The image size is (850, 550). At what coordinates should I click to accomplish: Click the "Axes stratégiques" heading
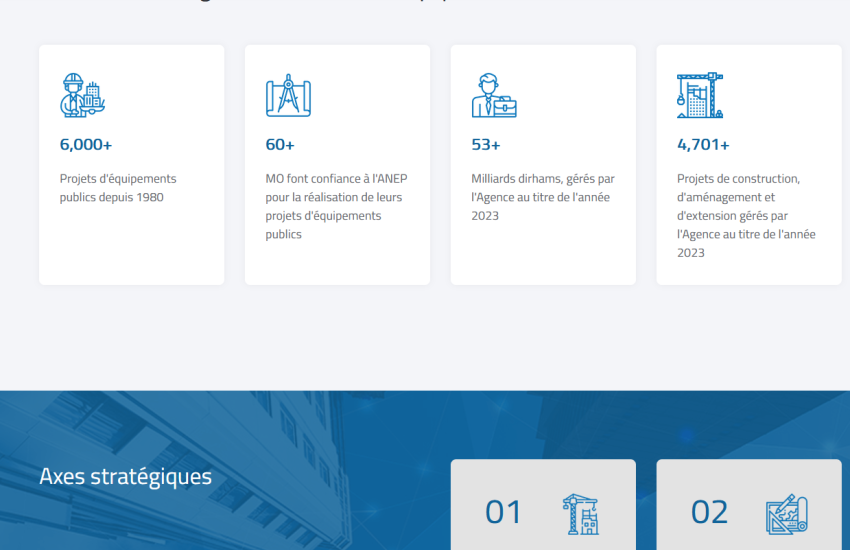coord(125,476)
